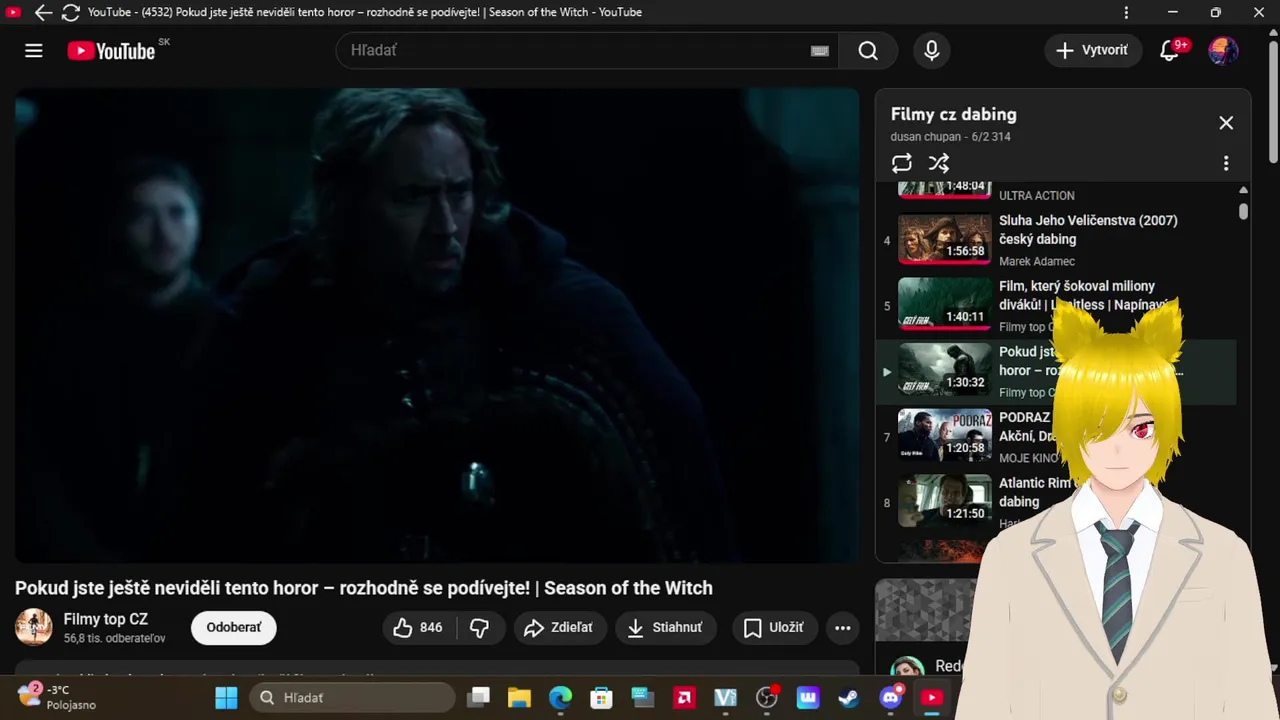Click the playlist scrollbar thumb
Screen dimensions: 1280x720
[x=1243, y=212]
